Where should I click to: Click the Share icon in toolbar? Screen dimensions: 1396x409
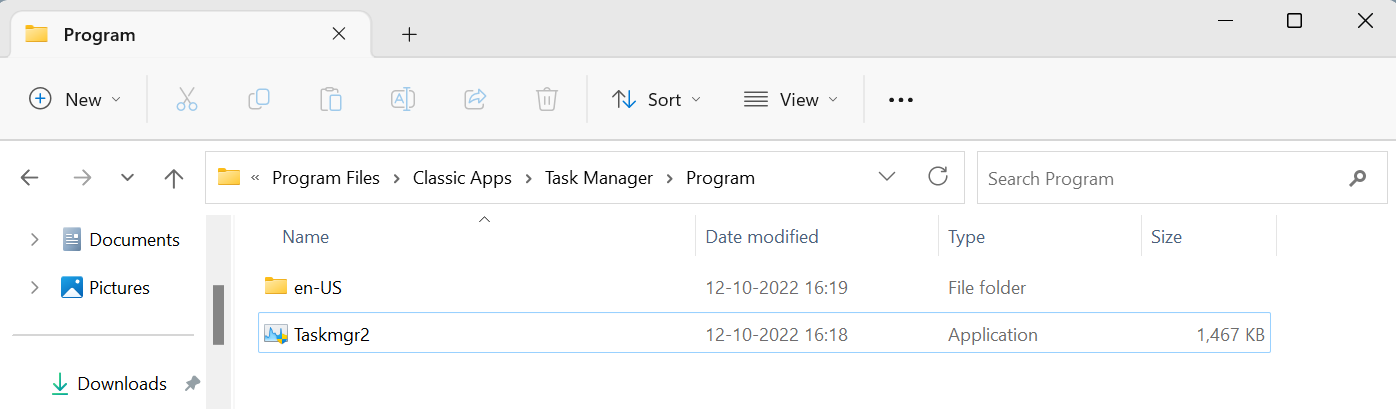475,99
